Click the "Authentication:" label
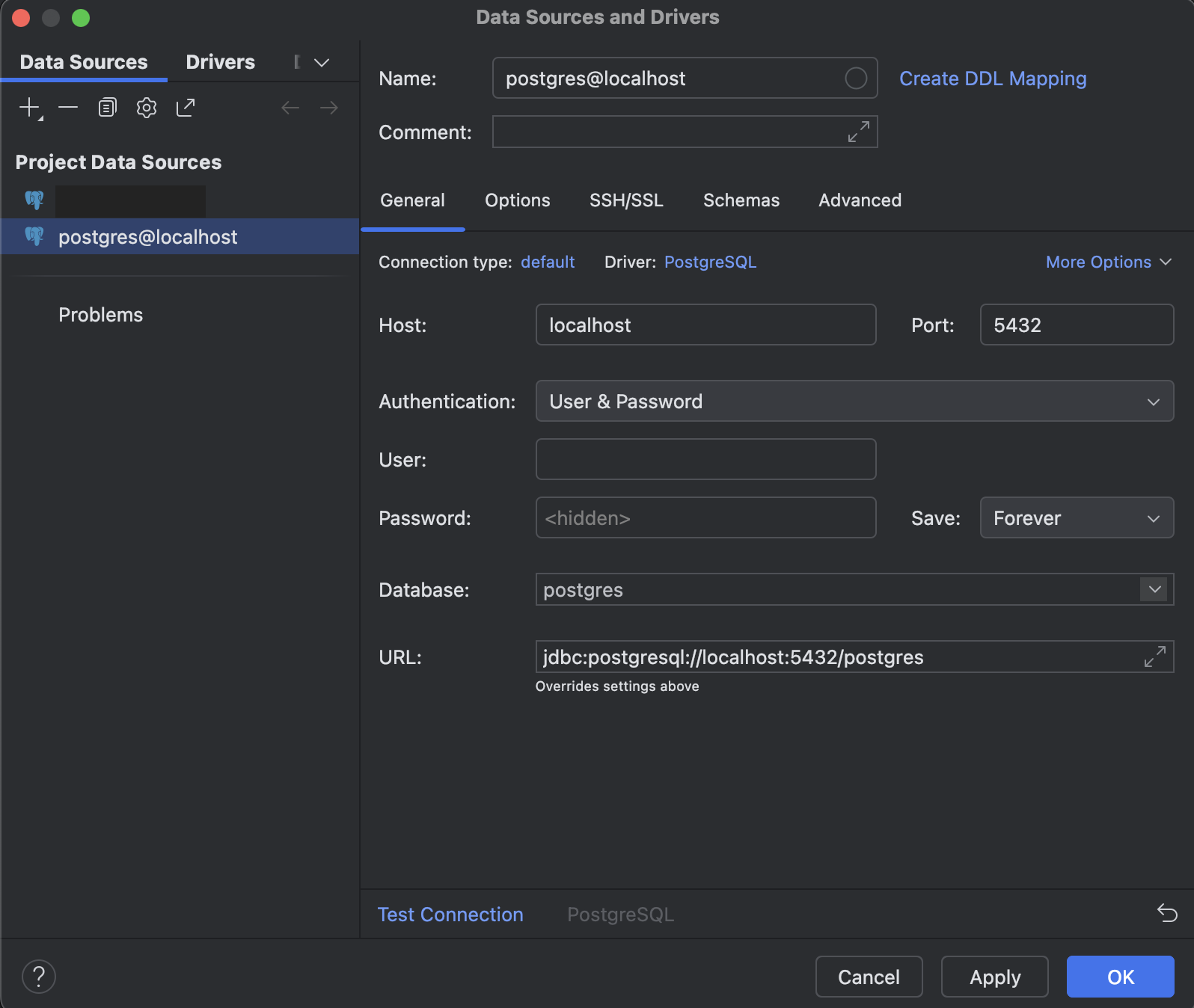 pos(447,402)
